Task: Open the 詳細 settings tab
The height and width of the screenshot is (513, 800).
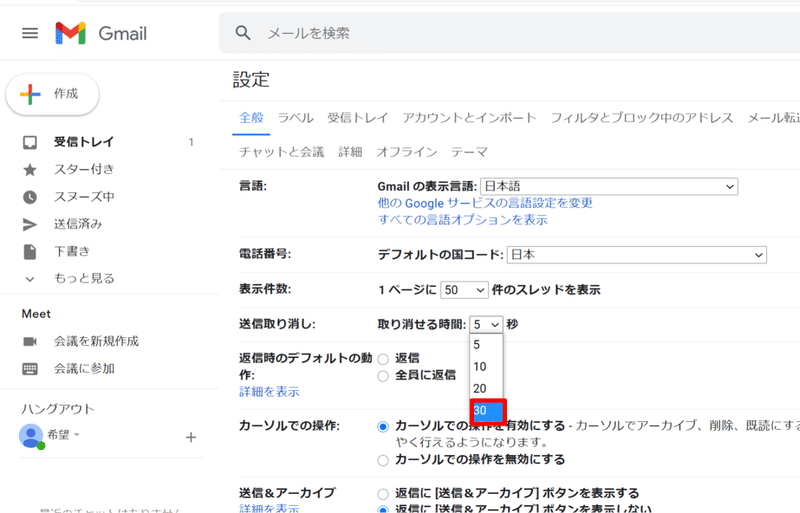Action: pos(350,152)
